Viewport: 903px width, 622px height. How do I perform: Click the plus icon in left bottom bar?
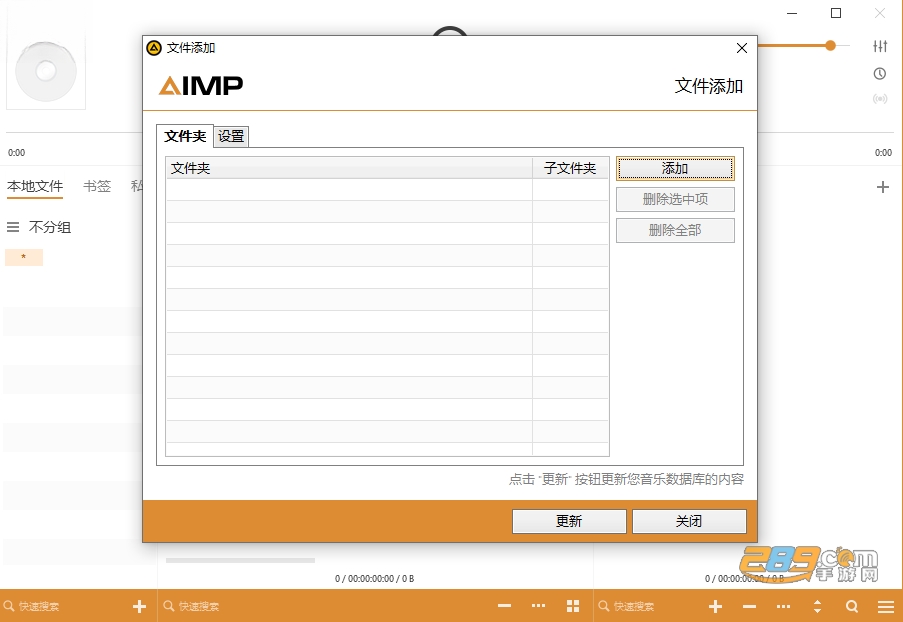click(139, 606)
